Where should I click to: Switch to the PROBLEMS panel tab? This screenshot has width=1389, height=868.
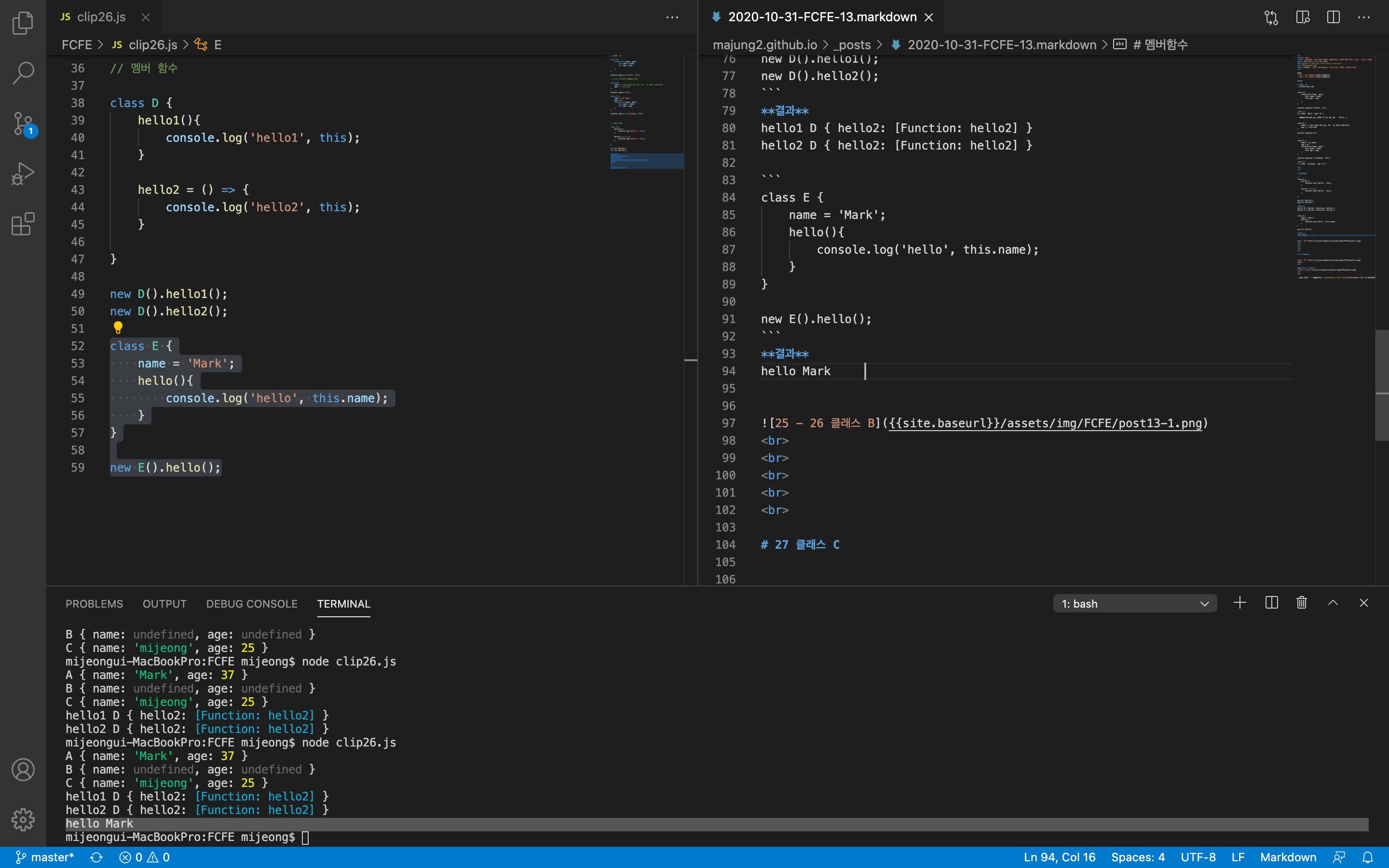tap(94, 604)
